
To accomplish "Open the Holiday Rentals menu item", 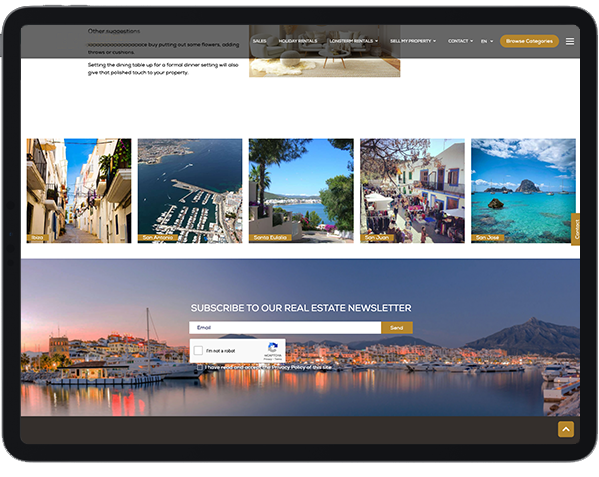I will 298,41.
